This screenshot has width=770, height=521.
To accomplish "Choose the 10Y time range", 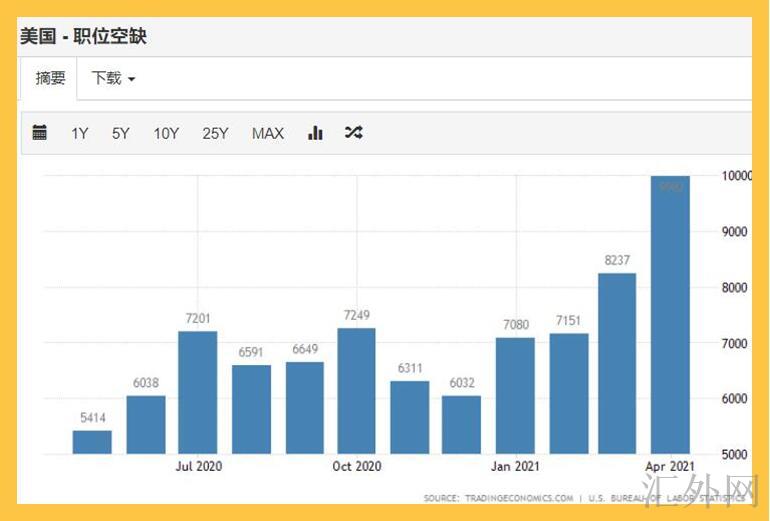I will coord(166,133).
